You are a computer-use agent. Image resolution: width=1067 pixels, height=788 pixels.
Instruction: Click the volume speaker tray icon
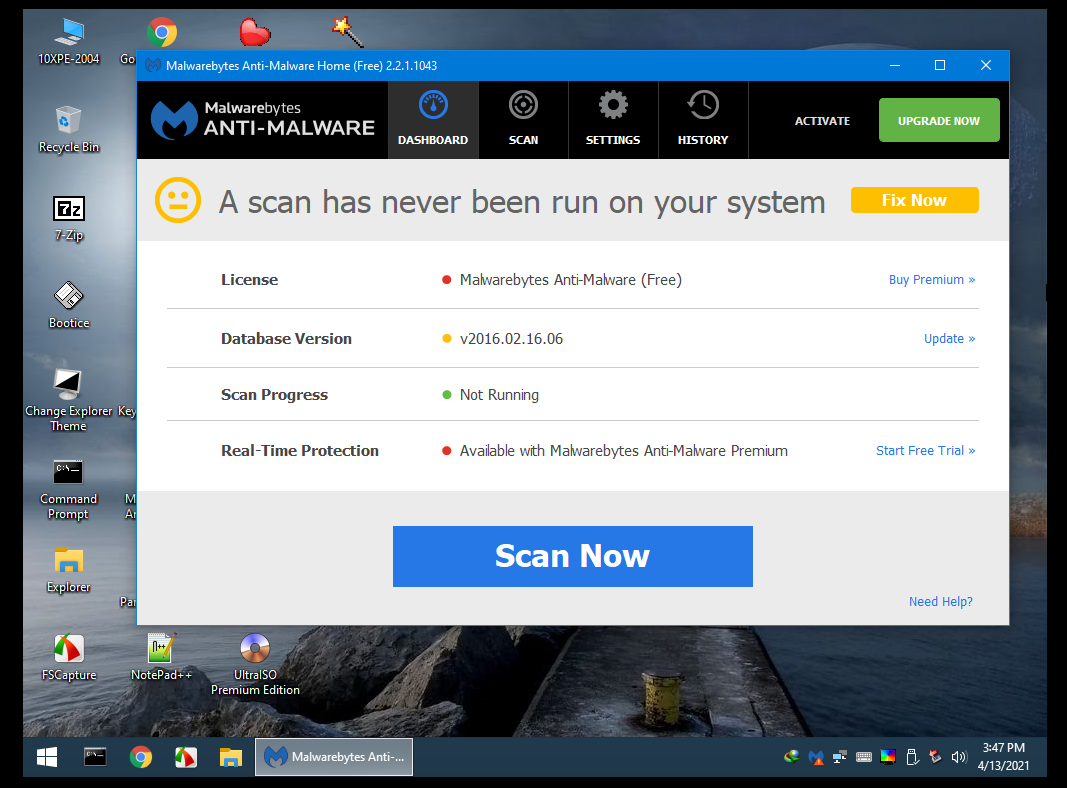tap(959, 757)
